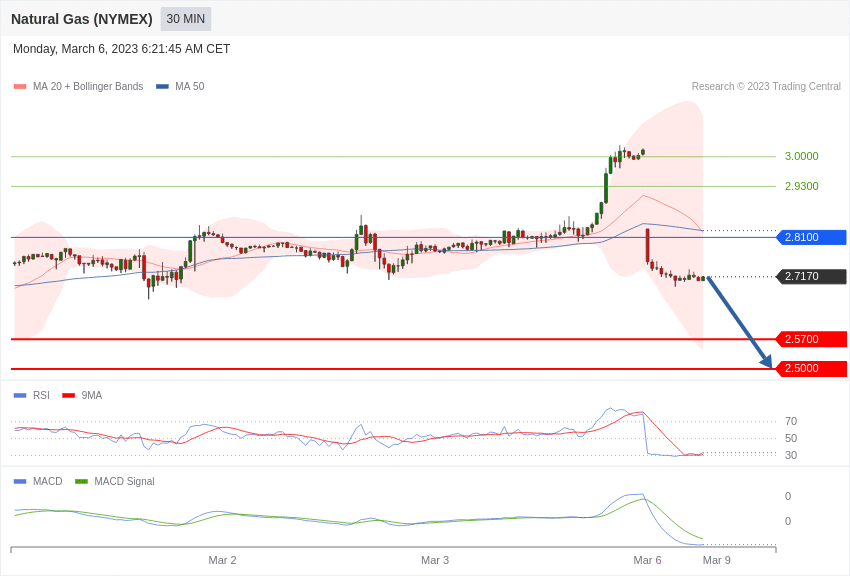
Task: Click the red 2.5700 support price tag
Action: [812, 339]
